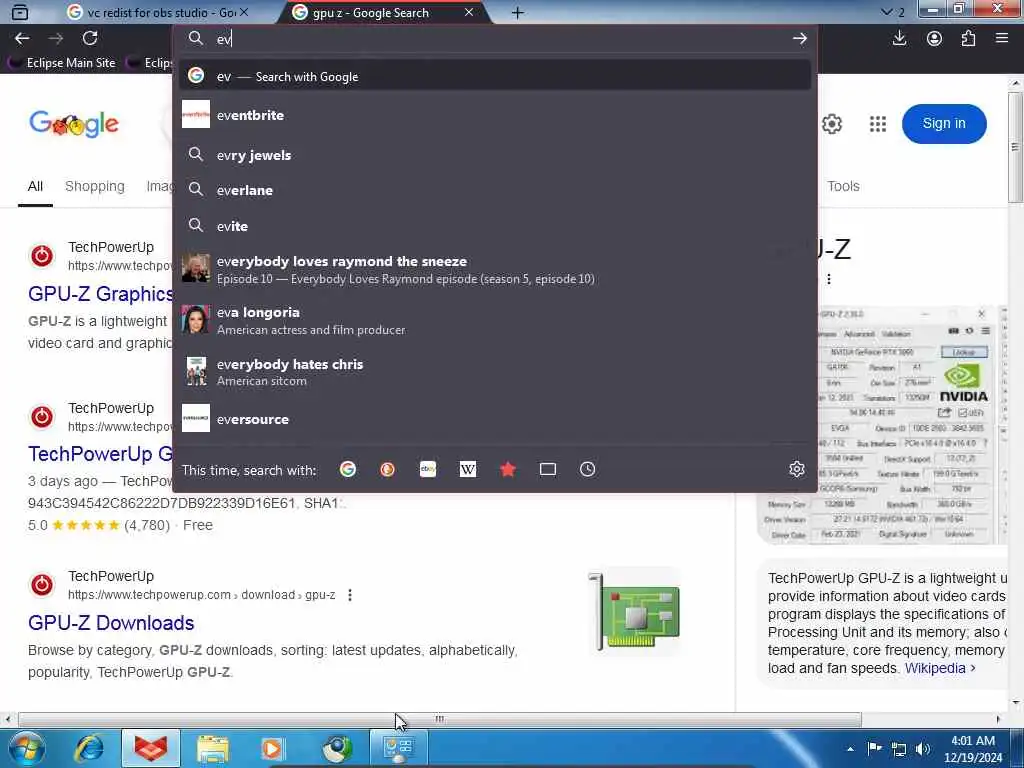Screen dimensions: 1024x768
Task: Open the browser hamburger menu
Action: [x=1002, y=39]
